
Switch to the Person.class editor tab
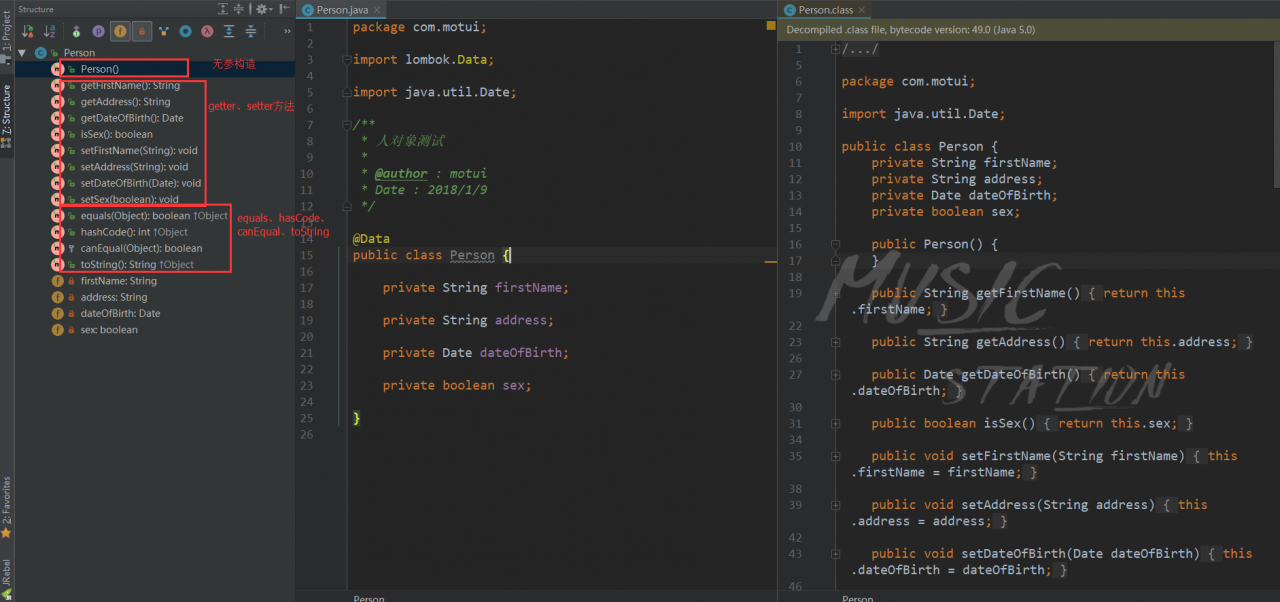coord(825,10)
